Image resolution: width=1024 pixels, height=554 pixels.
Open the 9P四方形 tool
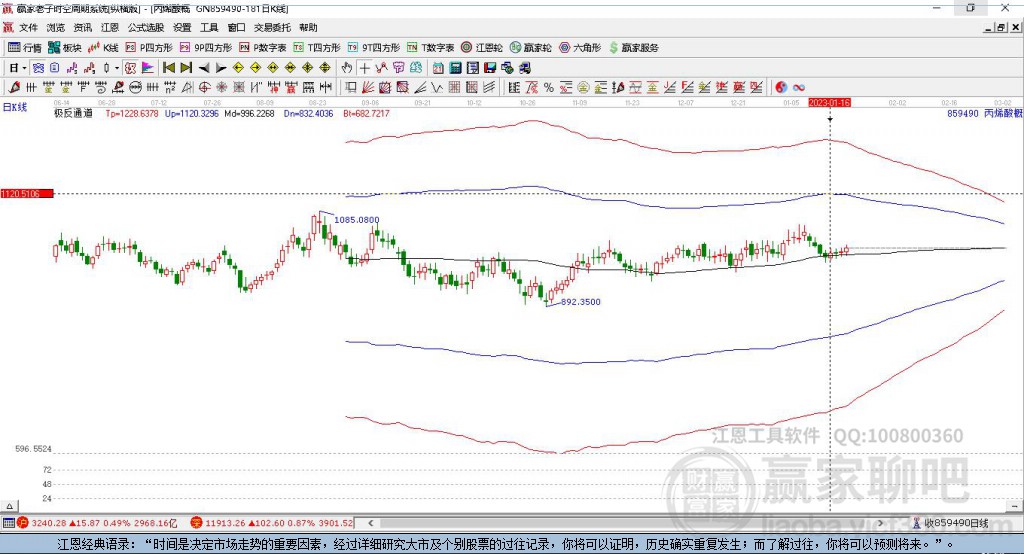click(x=206, y=48)
